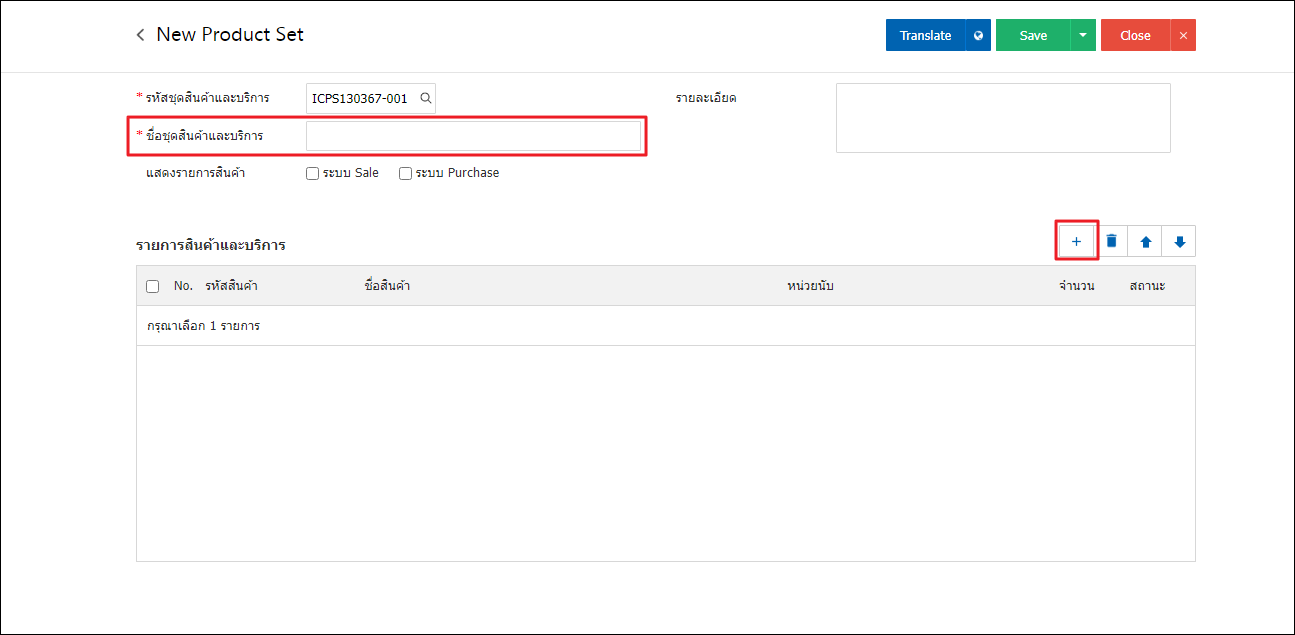Delete selected rows with the trash icon
This screenshot has width=1295, height=635.
coord(1111,241)
